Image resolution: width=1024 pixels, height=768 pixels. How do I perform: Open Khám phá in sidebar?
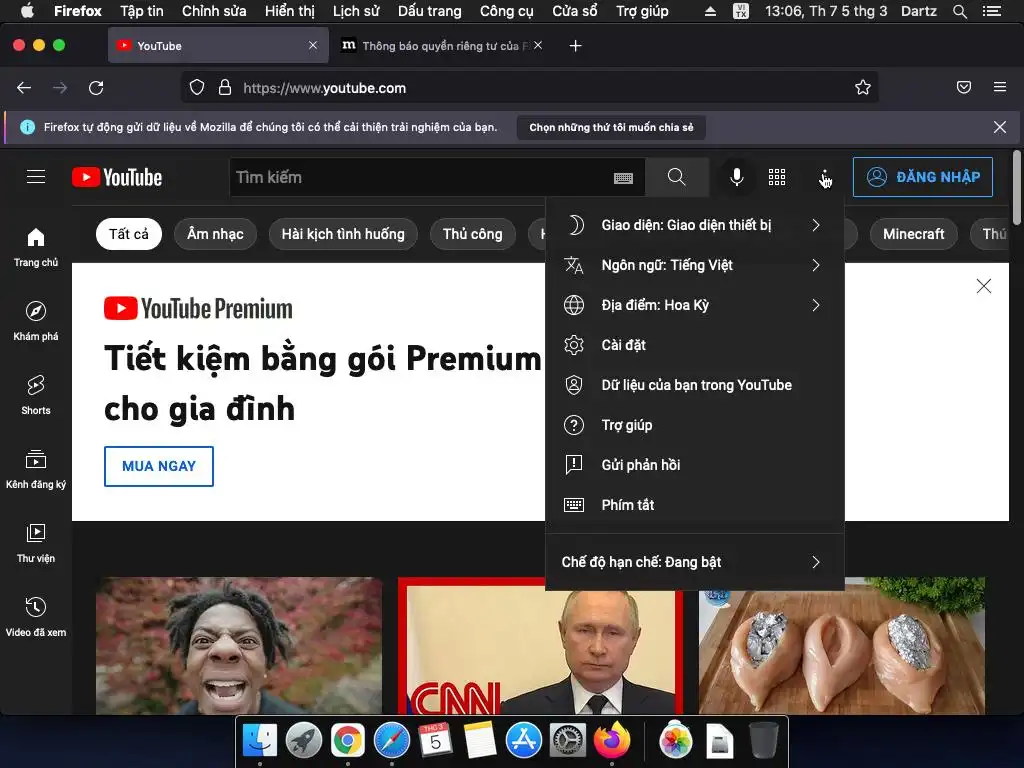pos(36,321)
